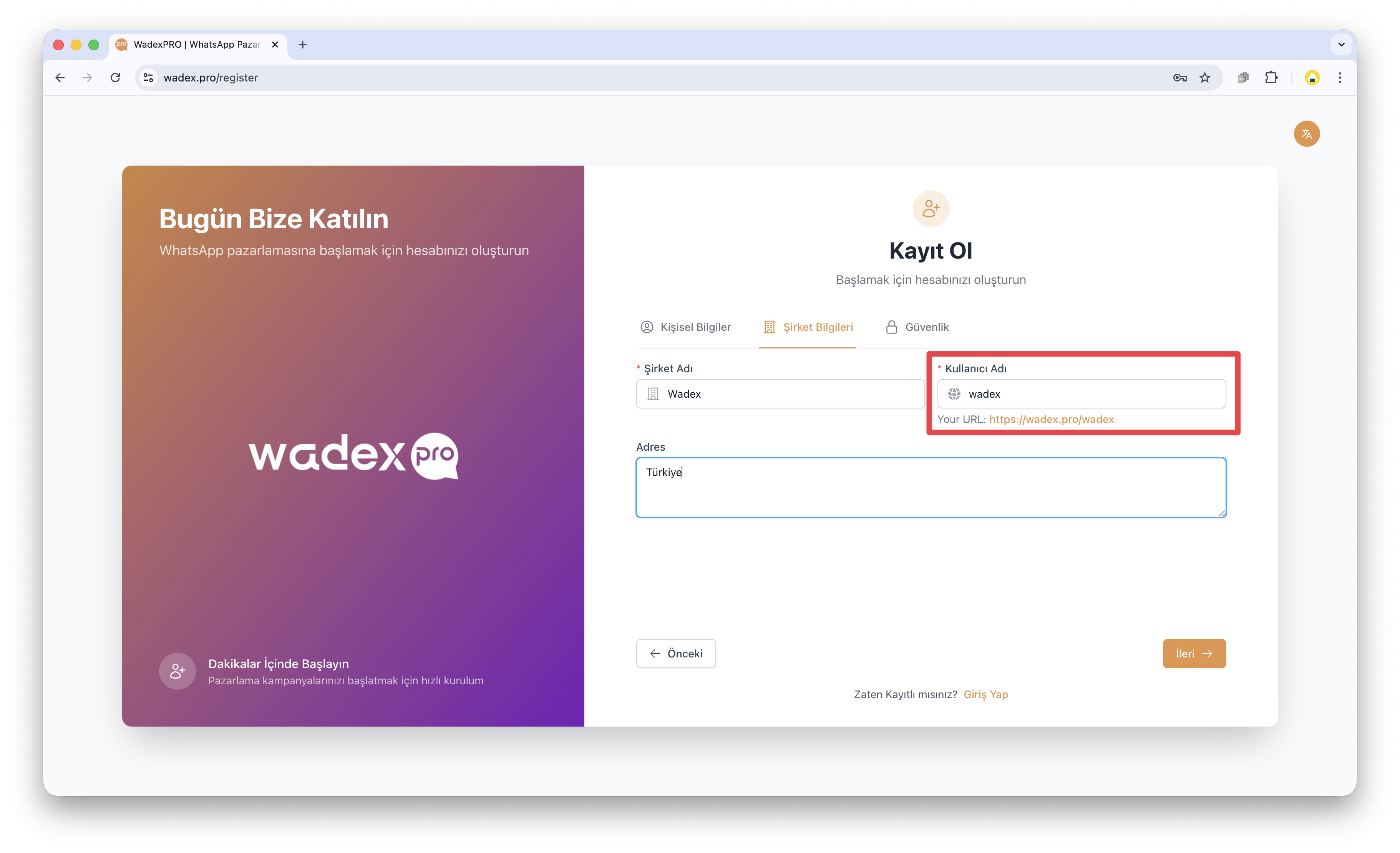Switch to Kişisel Bilgiler tab
The image size is (1400, 853).
(686, 327)
